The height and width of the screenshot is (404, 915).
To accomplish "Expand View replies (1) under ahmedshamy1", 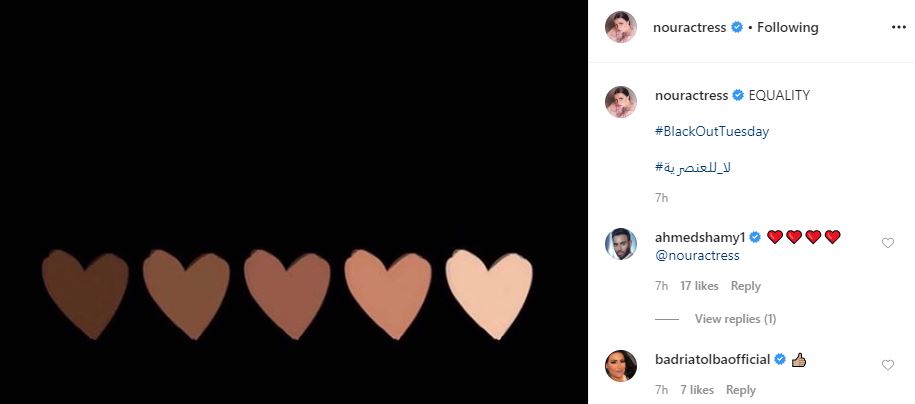I will pos(735,319).
